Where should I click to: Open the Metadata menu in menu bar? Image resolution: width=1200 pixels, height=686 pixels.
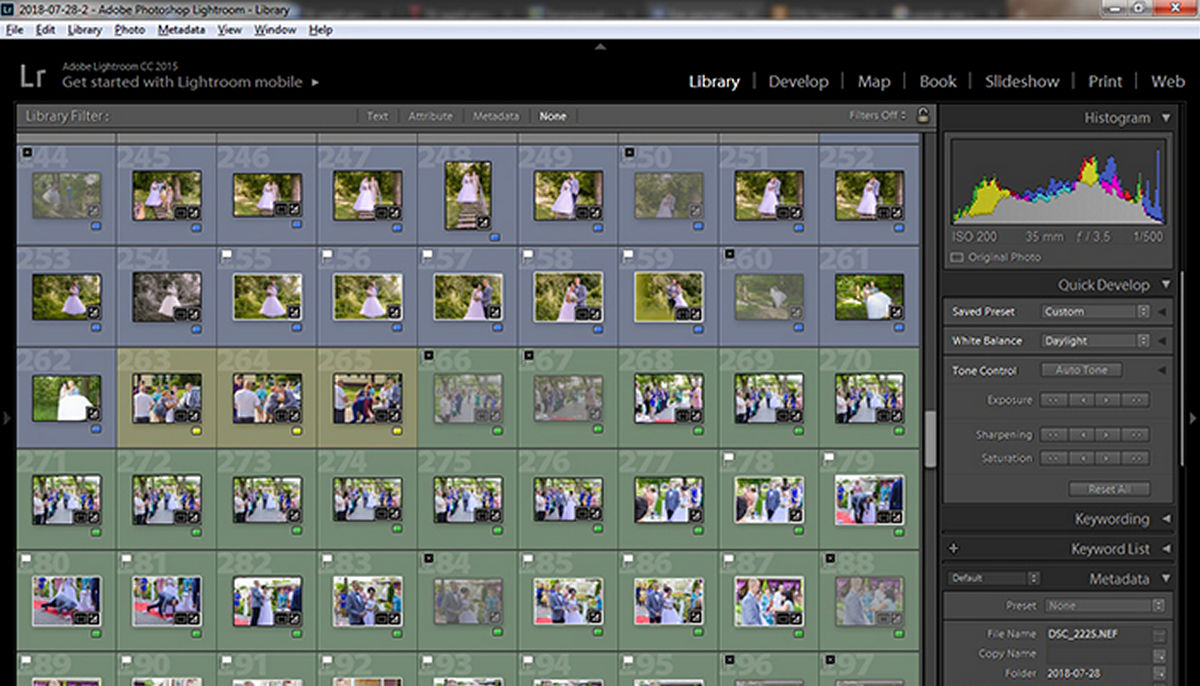click(181, 30)
